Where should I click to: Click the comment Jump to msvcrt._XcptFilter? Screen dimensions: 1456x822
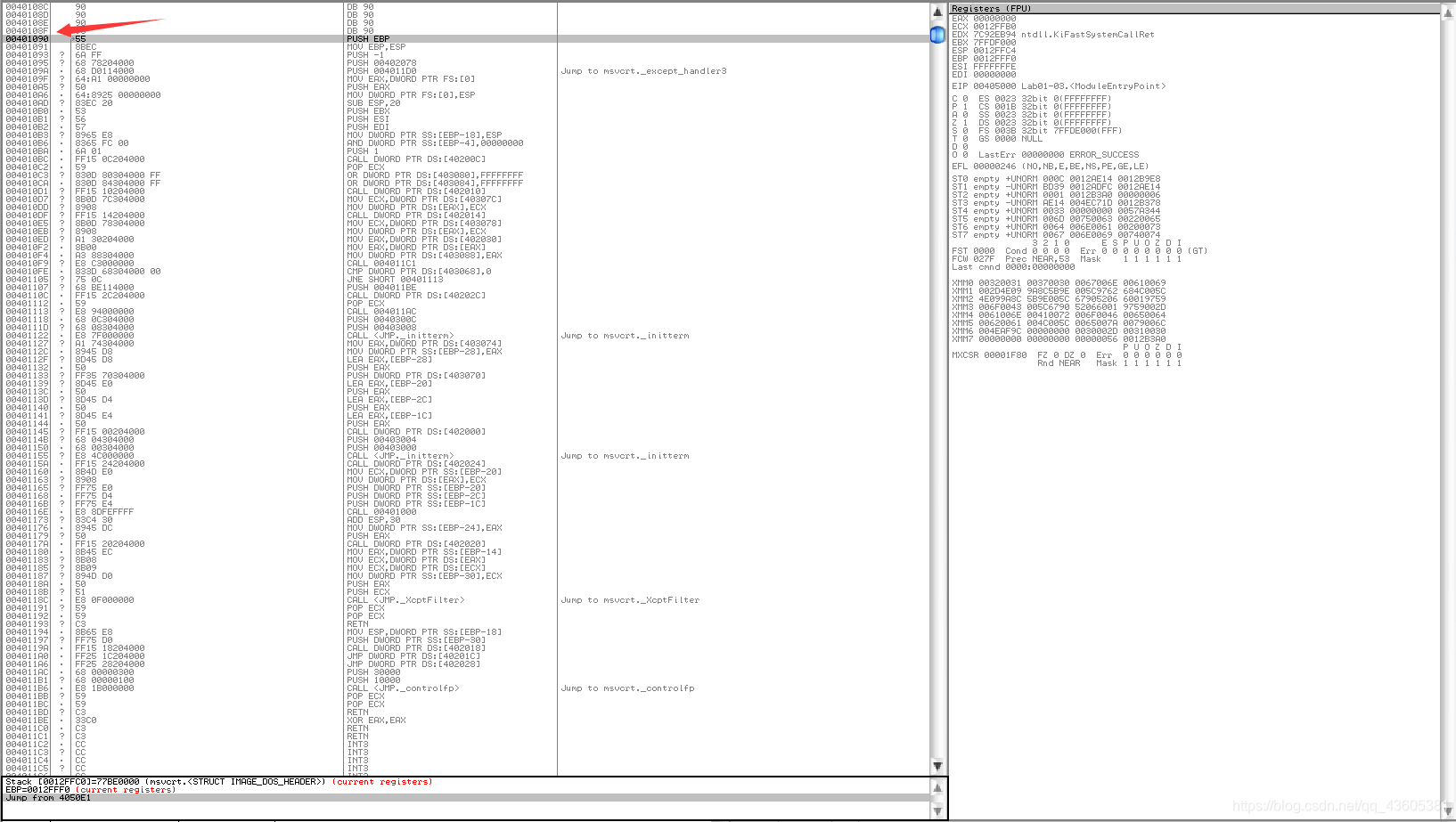click(630, 600)
